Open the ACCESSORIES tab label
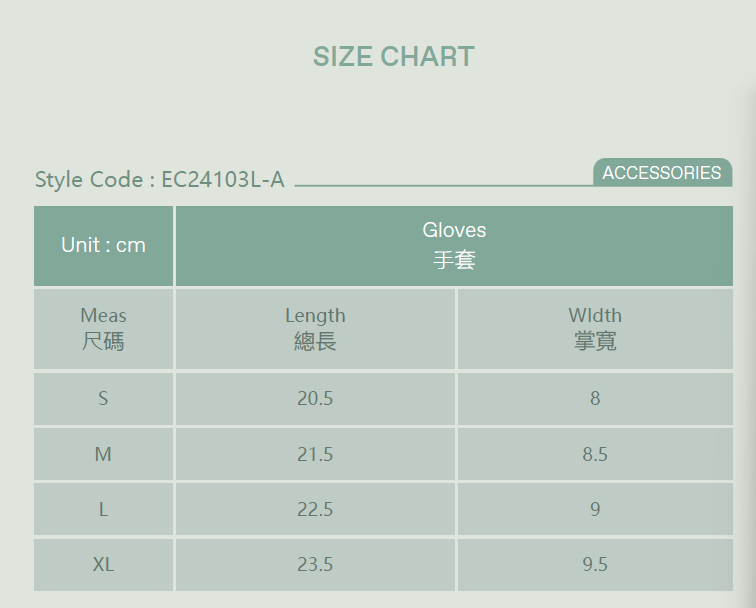Image resolution: width=756 pixels, height=608 pixels. pos(661,173)
